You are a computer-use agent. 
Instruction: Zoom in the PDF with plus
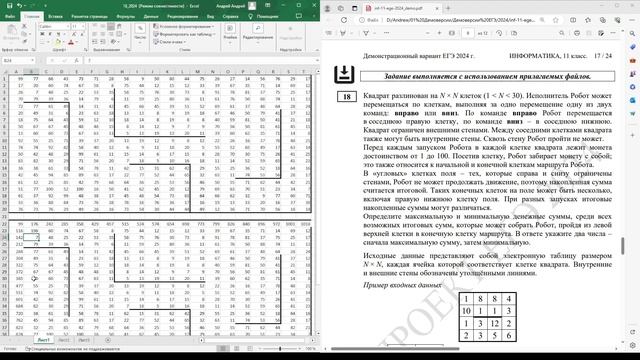[x=440, y=33]
